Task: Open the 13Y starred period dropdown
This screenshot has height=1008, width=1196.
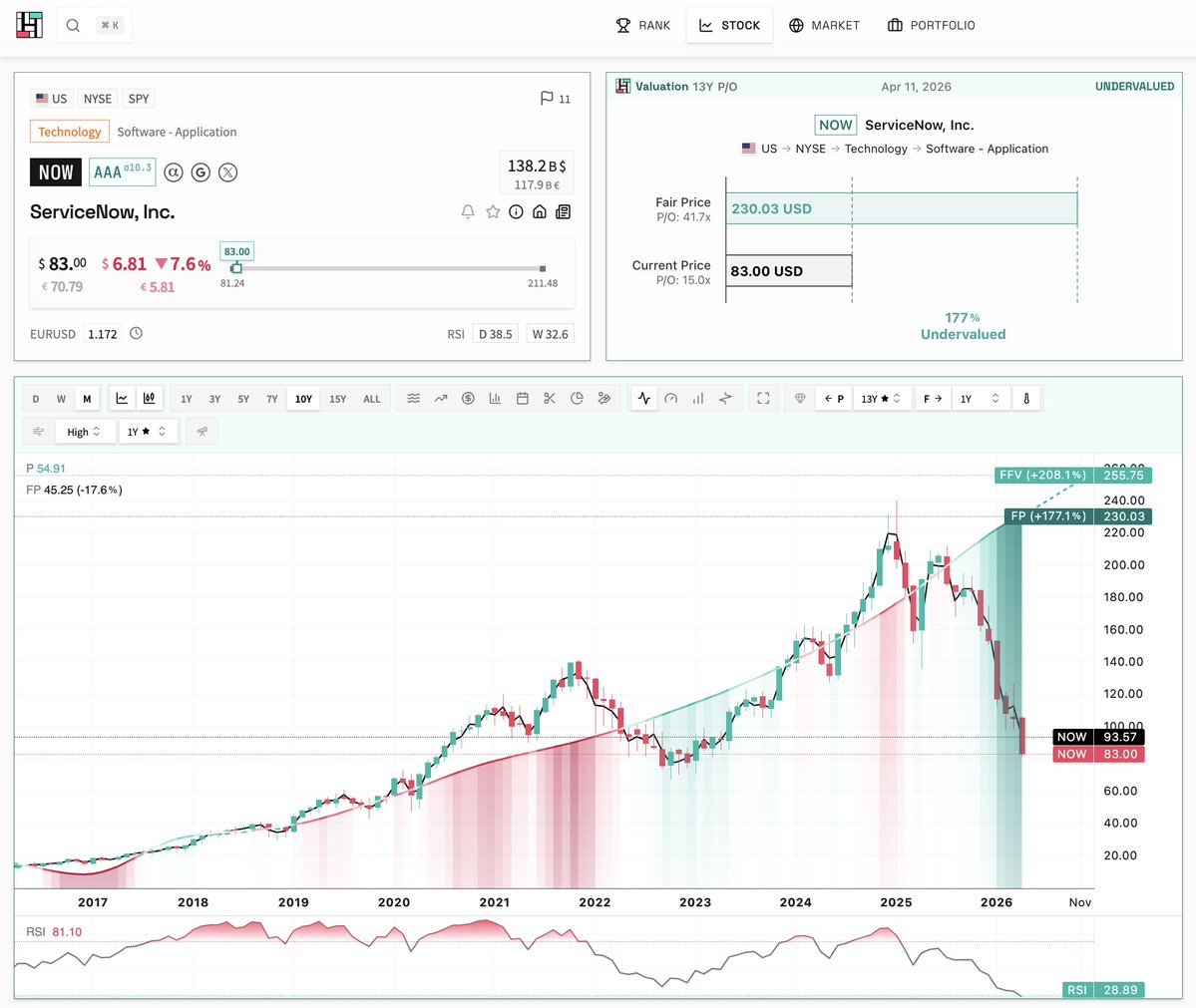Action: [x=881, y=399]
